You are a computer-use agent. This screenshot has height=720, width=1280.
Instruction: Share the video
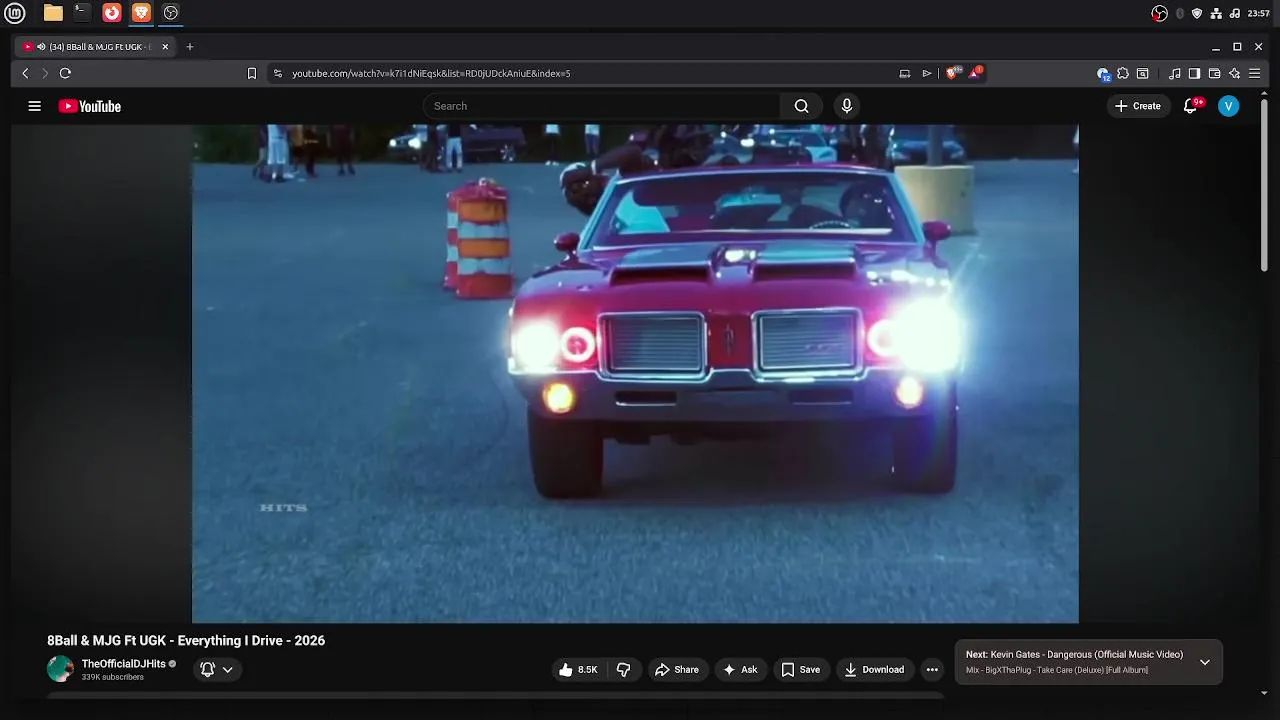coord(677,670)
